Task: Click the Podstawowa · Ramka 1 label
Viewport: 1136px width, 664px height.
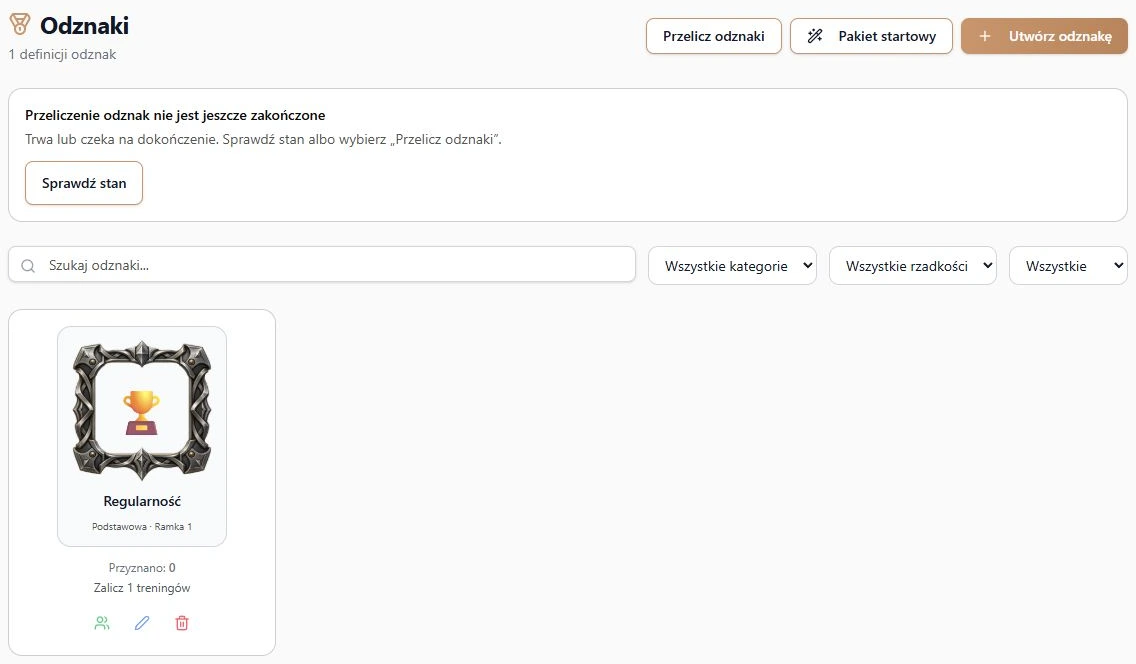Action: (x=142, y=526)
